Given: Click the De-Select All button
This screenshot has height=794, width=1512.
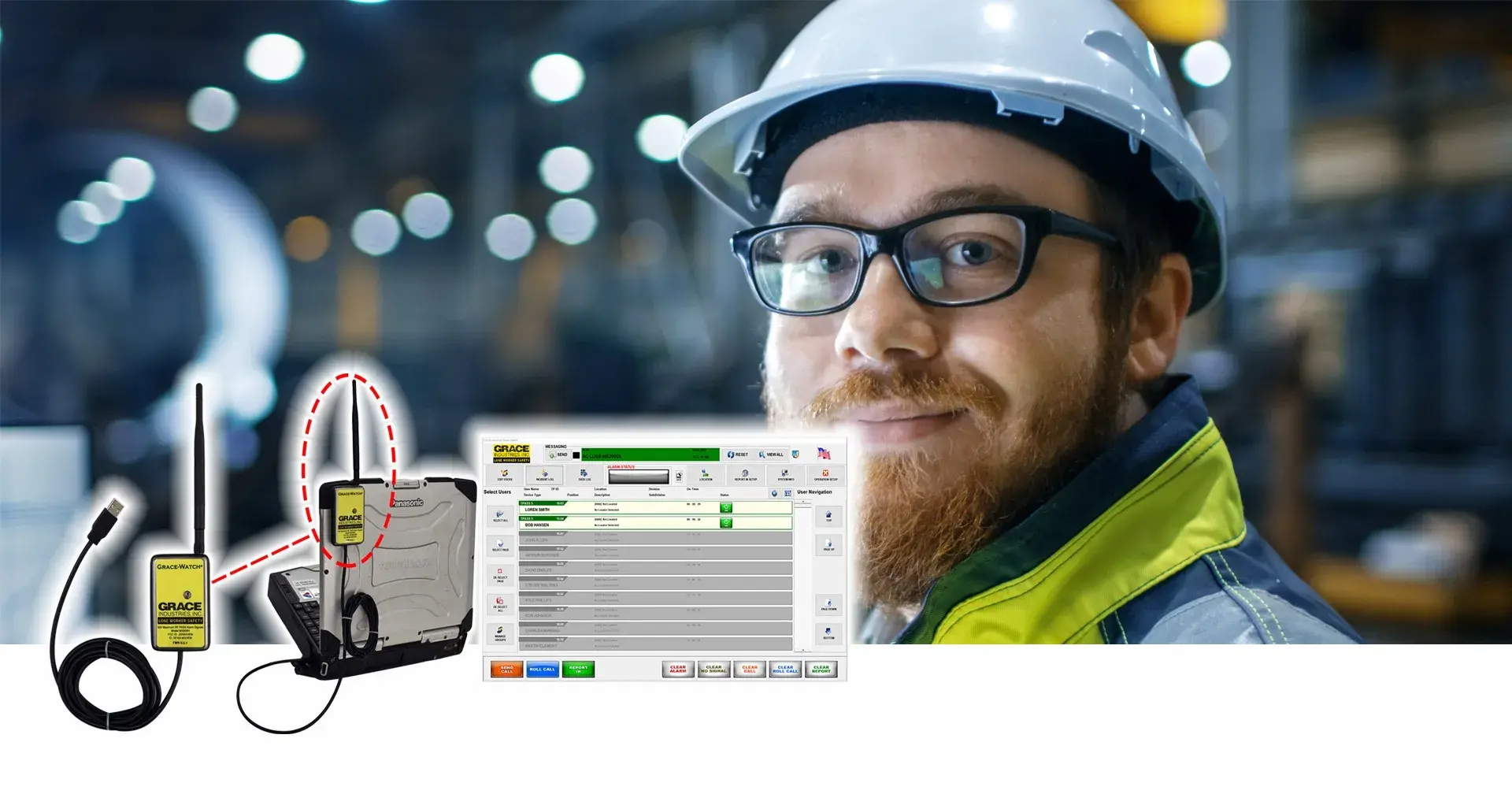Looking at the screenshot, I should [500, 603].
